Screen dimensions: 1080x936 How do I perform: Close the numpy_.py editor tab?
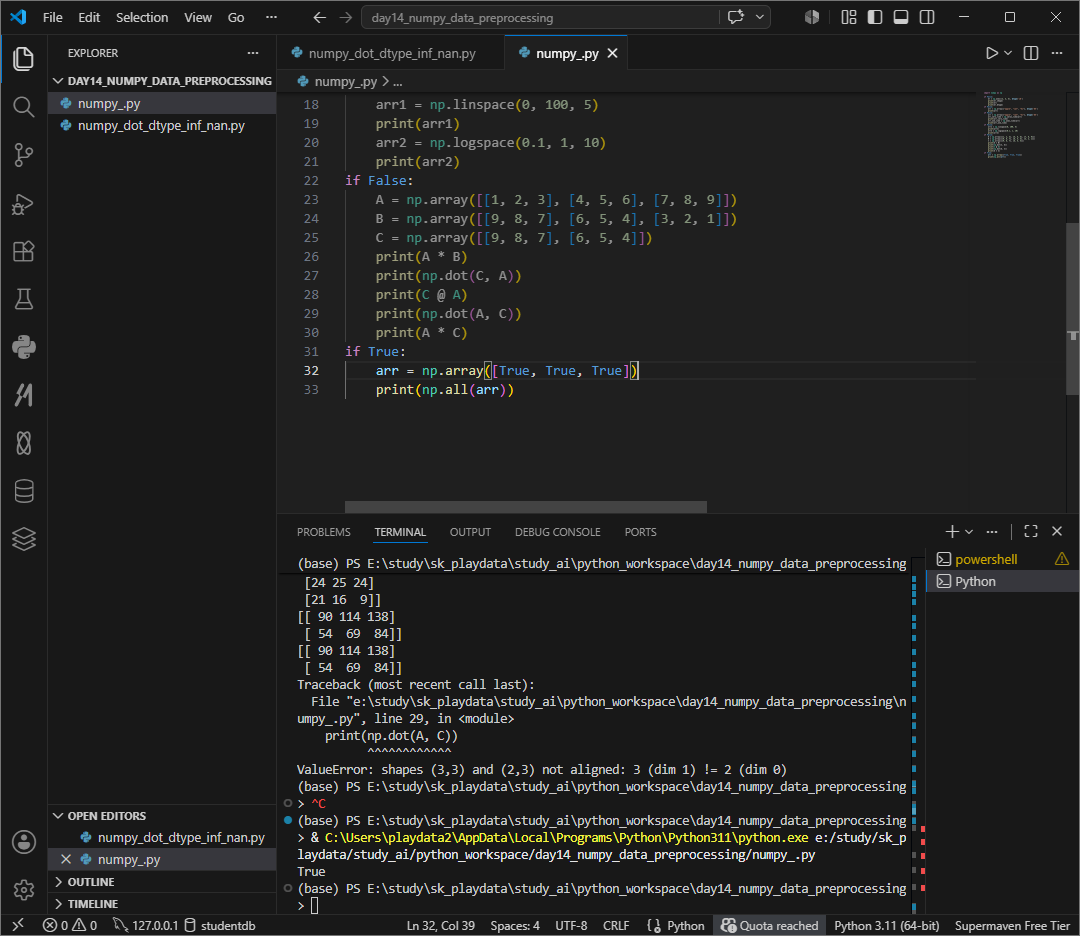pyautogui.click(x=612, y=53)
